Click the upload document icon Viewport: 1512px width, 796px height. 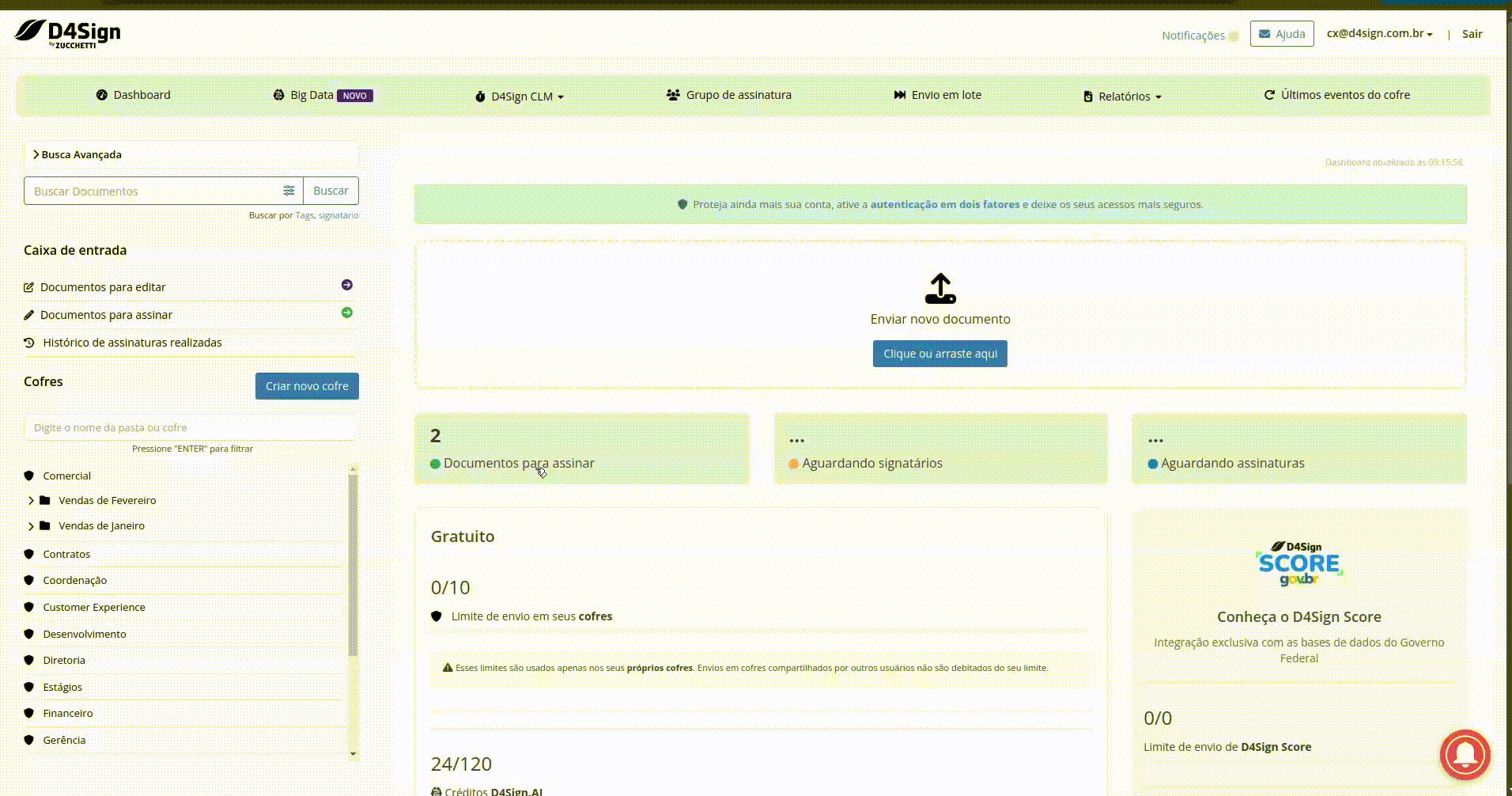[940, 289]
